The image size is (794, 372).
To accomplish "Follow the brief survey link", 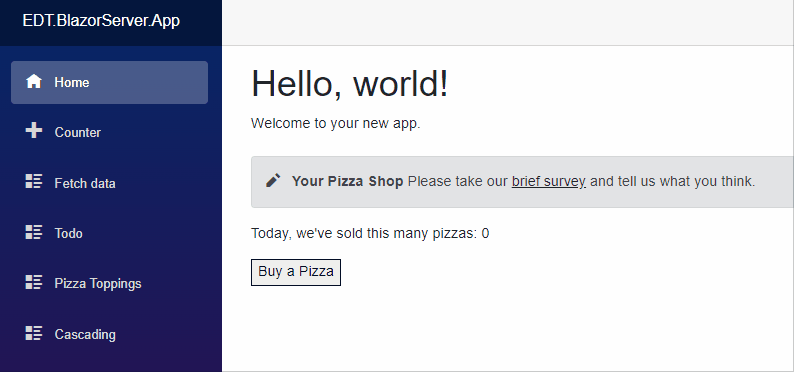I will click(x=549, y=181).
